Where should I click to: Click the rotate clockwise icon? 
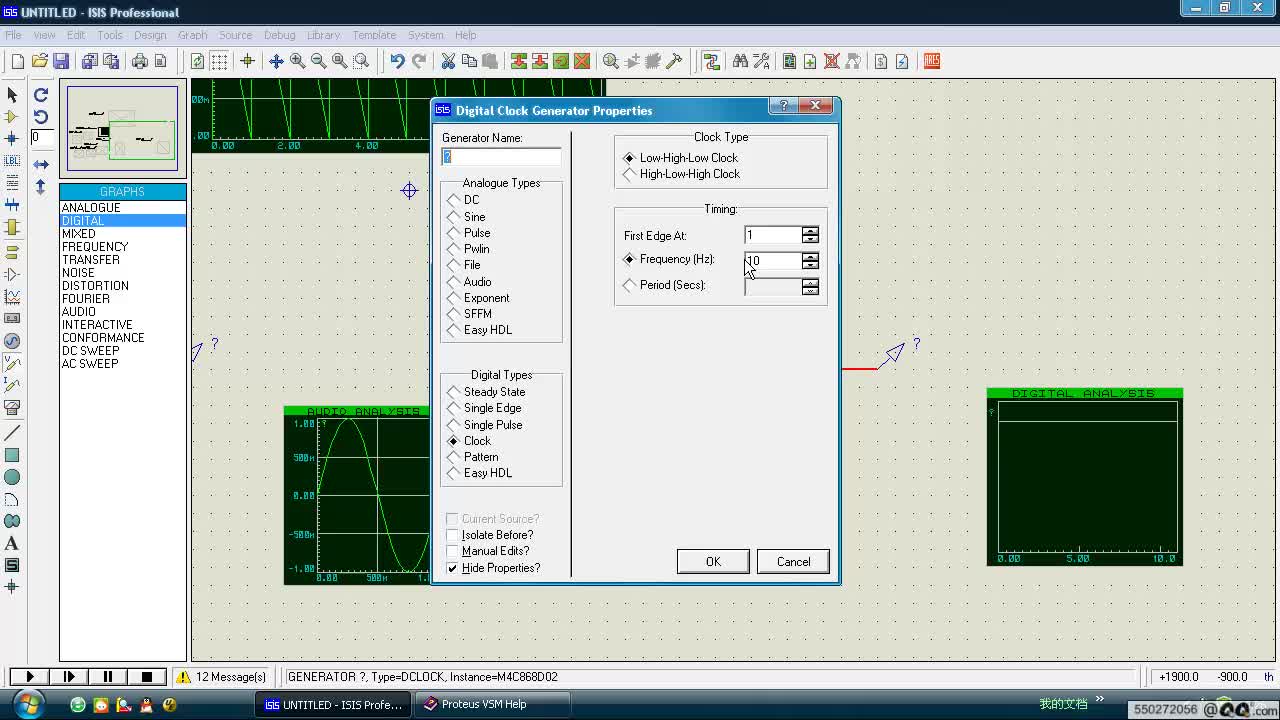pos(41,94)
